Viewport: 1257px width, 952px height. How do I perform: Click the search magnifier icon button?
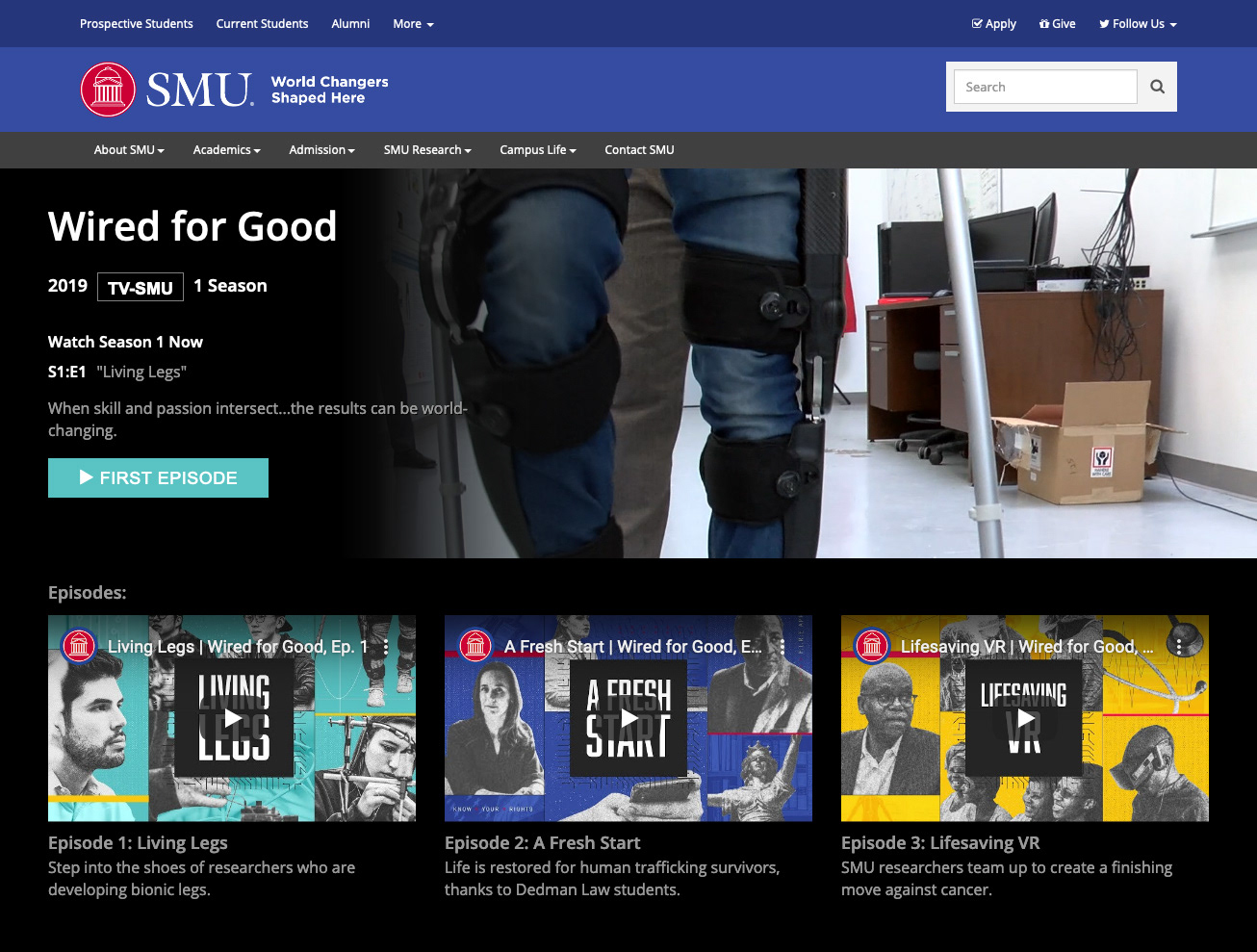1157,87
